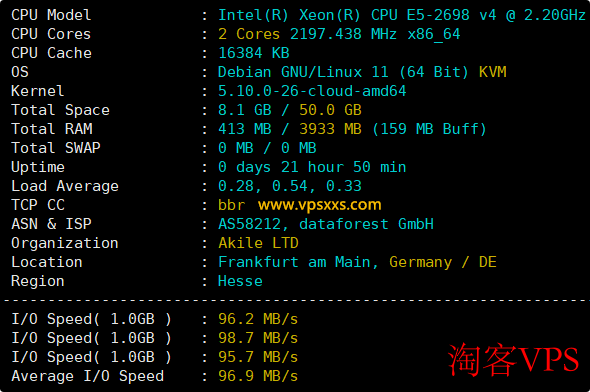Select the 95.7 MB/s I/O speed value
This screenshot has height=392, width=590.
pyautogui.click(x=258, y=357)
